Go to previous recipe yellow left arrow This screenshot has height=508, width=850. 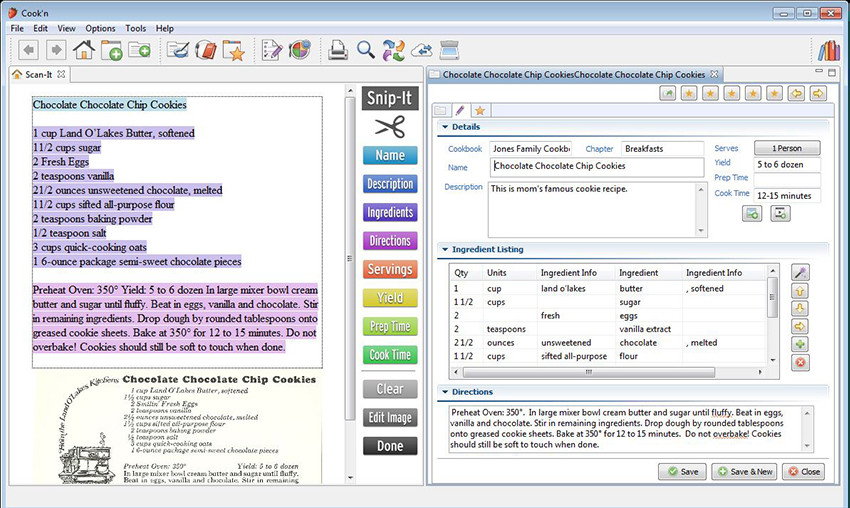click(x=796, y=93)
